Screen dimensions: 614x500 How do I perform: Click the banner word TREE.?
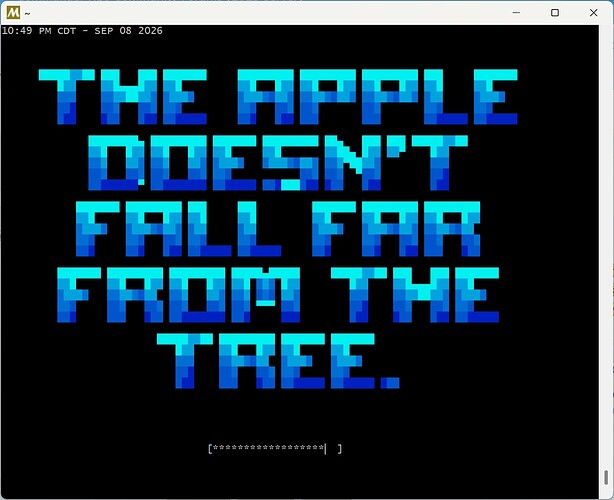[x=278, y=361]
